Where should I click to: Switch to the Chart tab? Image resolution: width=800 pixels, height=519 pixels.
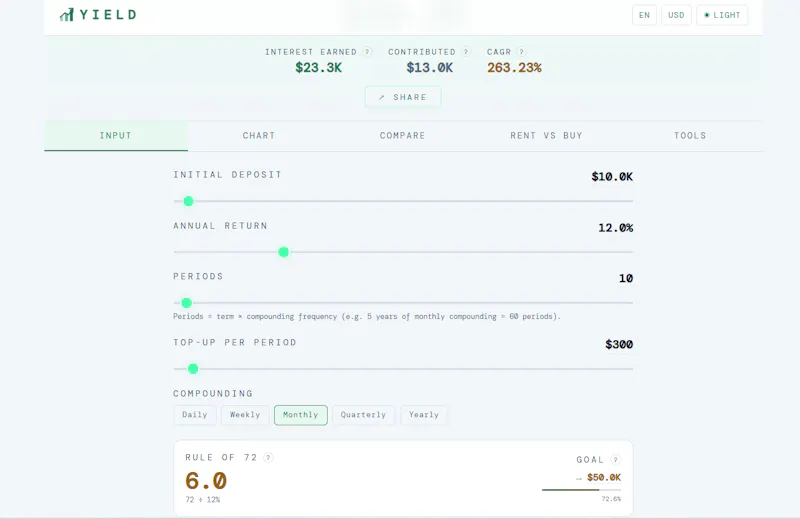(x=259, y=136)
